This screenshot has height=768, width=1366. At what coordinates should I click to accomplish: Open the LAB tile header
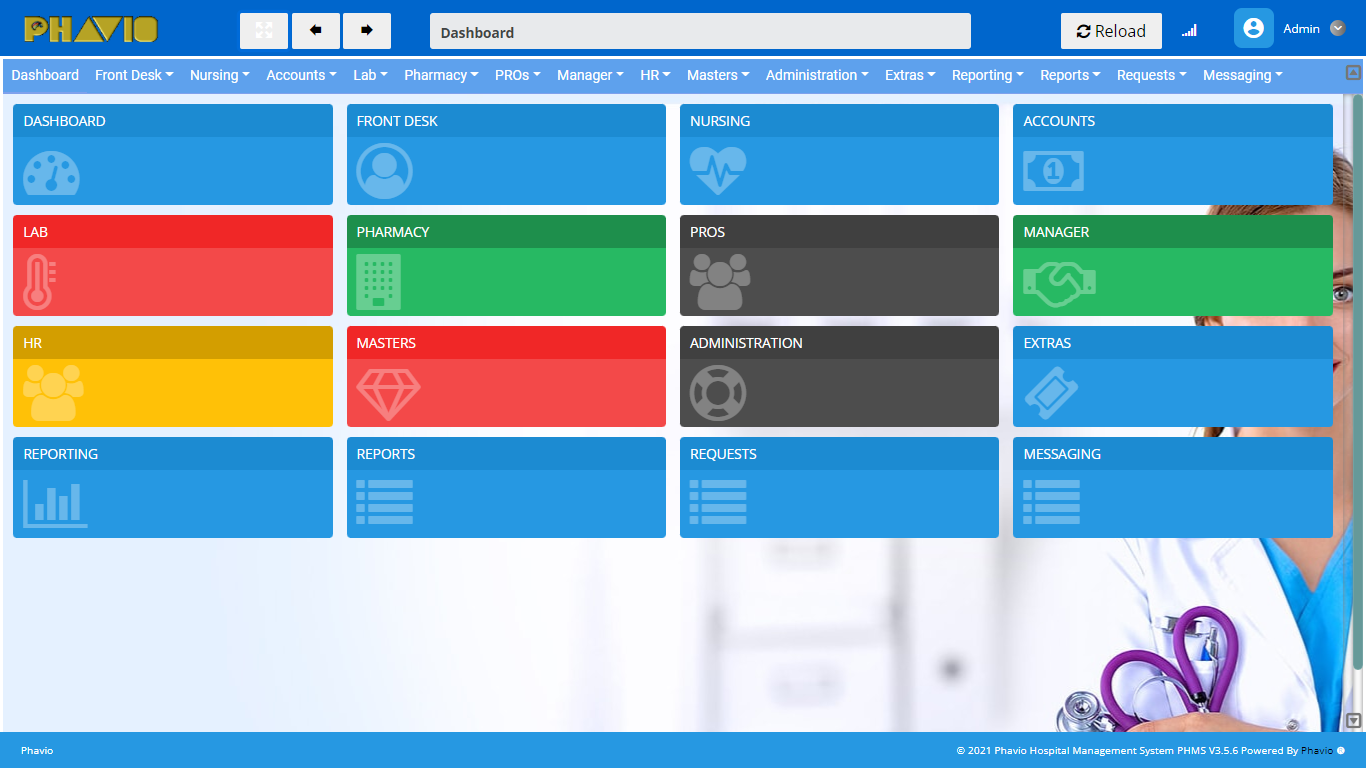(x=173, y=232)
